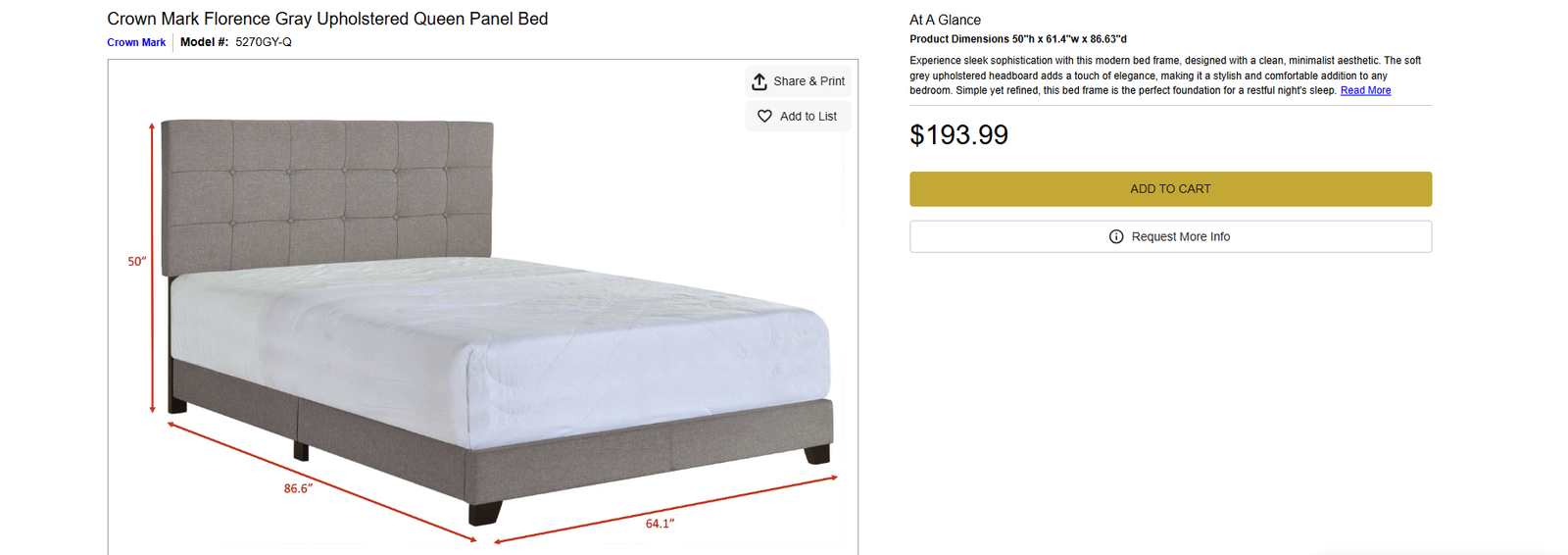1568x555 pixels.
Task: Click the 50" height dimension label
Action: pyautogui.click(x=136, y=262)
